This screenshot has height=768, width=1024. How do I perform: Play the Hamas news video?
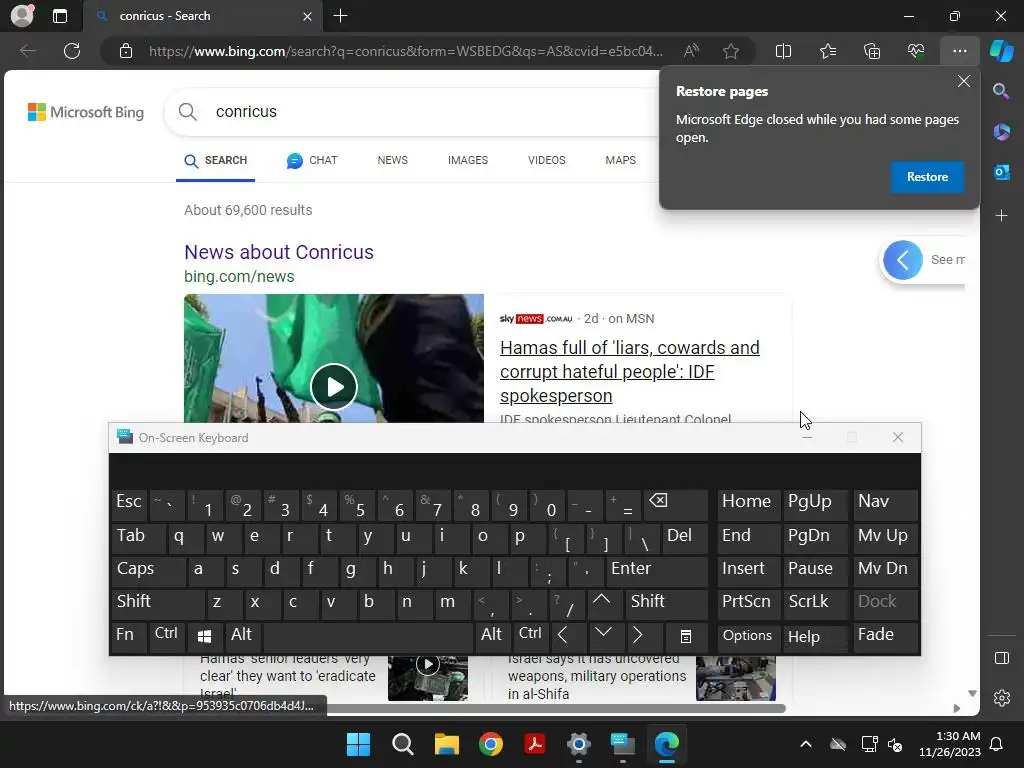click(x=334, y=387)
